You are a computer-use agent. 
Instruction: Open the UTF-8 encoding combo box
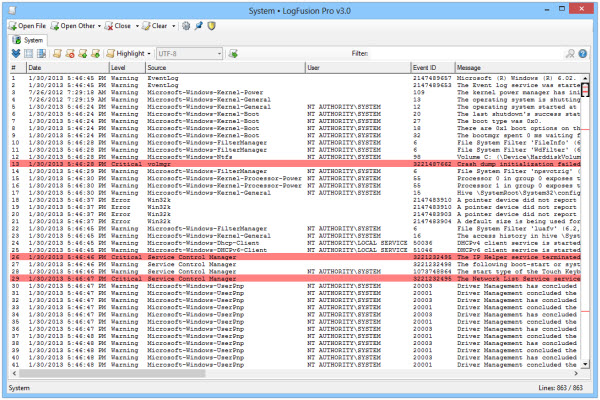click(189, 54)
